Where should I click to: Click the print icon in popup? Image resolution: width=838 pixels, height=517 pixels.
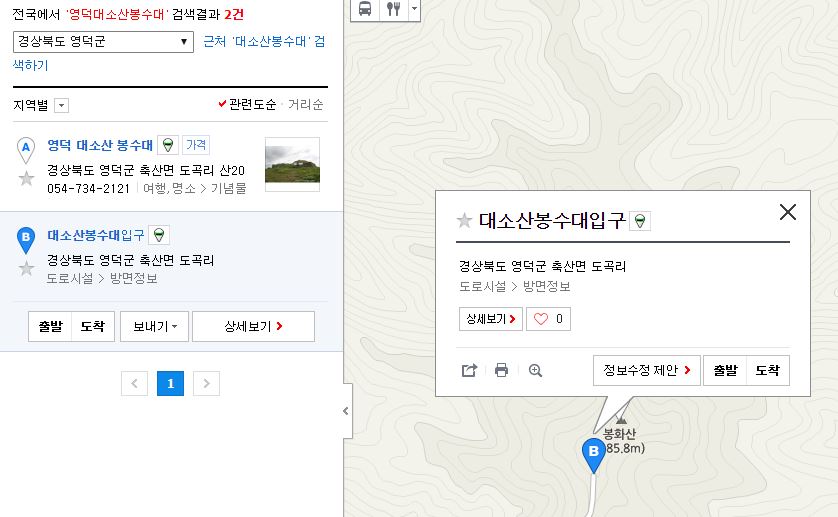click(x=502, y=370)
